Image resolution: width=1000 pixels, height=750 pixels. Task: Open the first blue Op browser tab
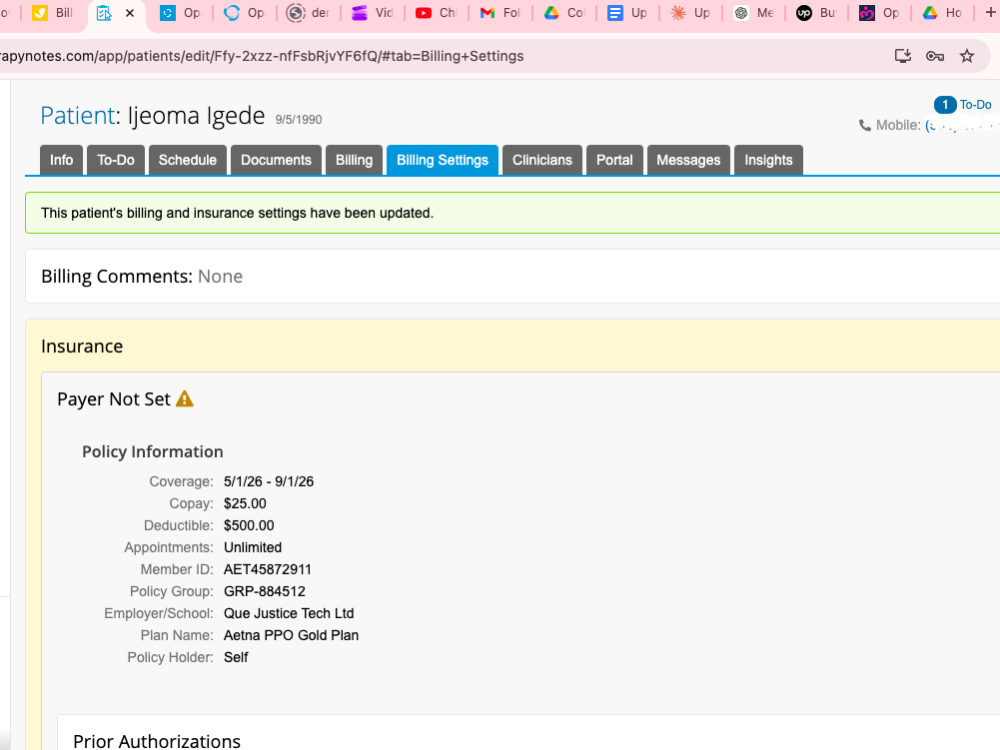pos(180,13)
